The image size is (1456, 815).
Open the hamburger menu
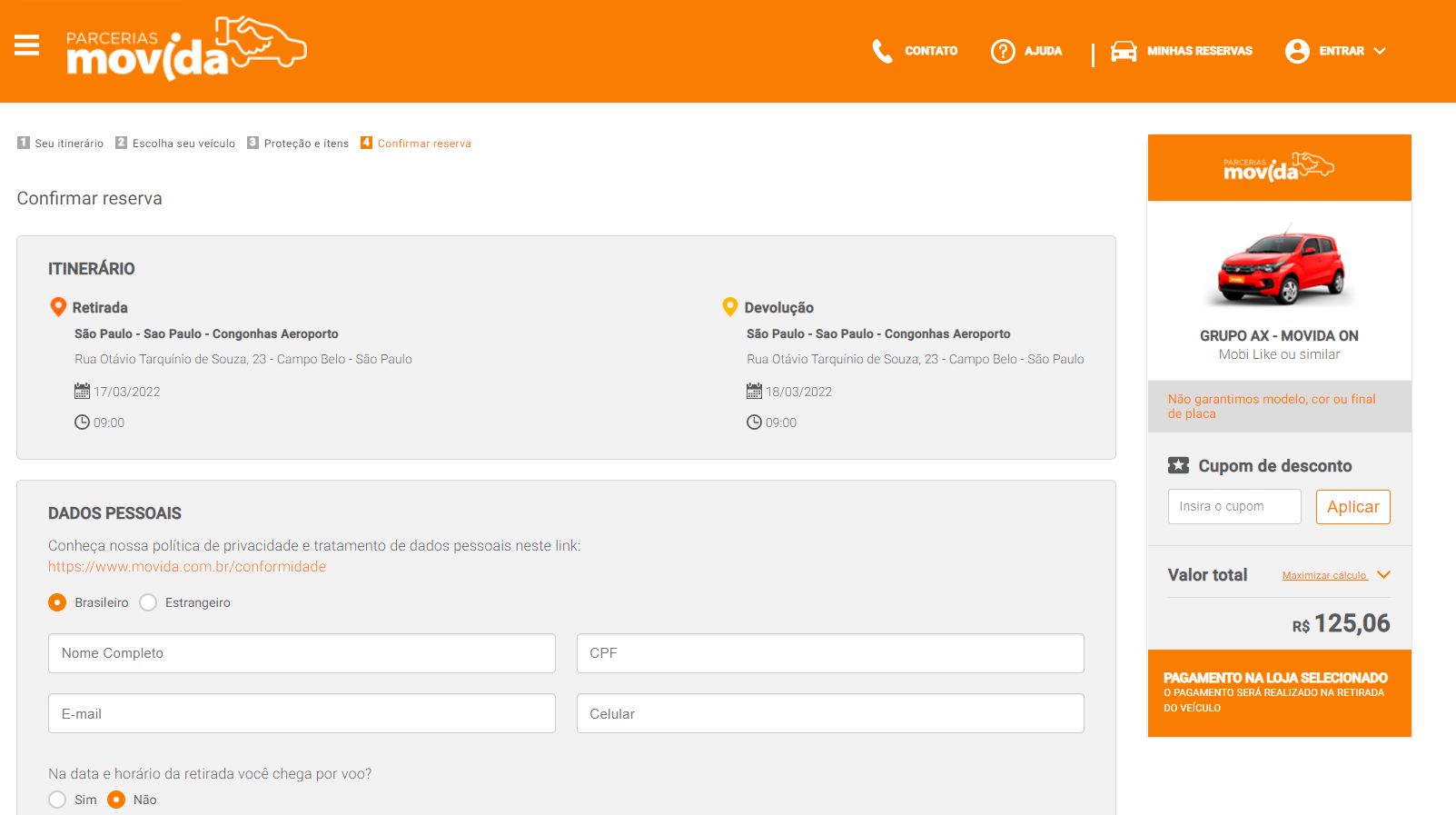(27, 45)
